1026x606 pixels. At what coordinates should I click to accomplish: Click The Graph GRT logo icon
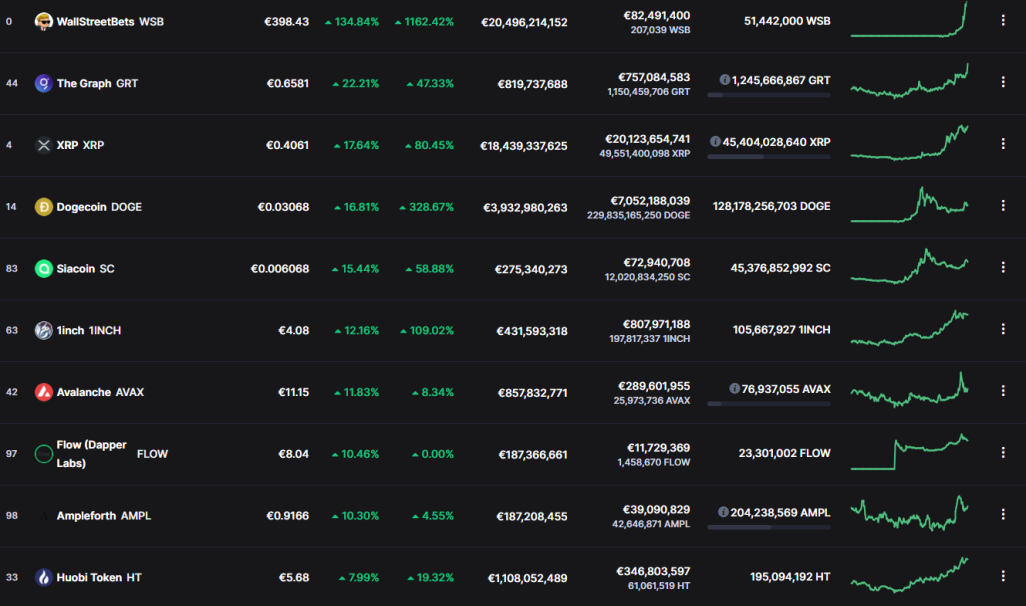coord(43,83)
